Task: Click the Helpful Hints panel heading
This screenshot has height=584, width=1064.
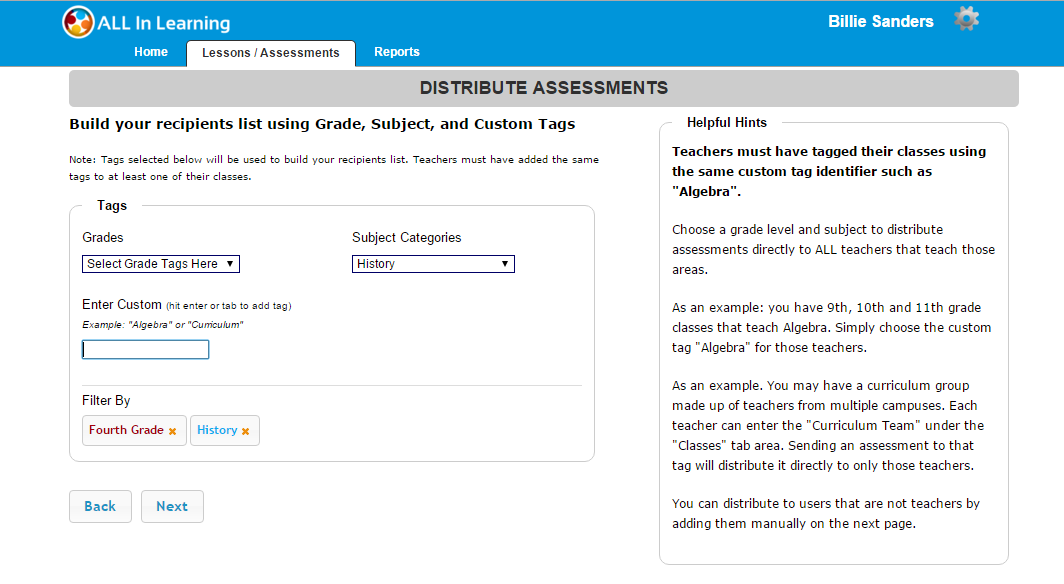Action: 727,123
